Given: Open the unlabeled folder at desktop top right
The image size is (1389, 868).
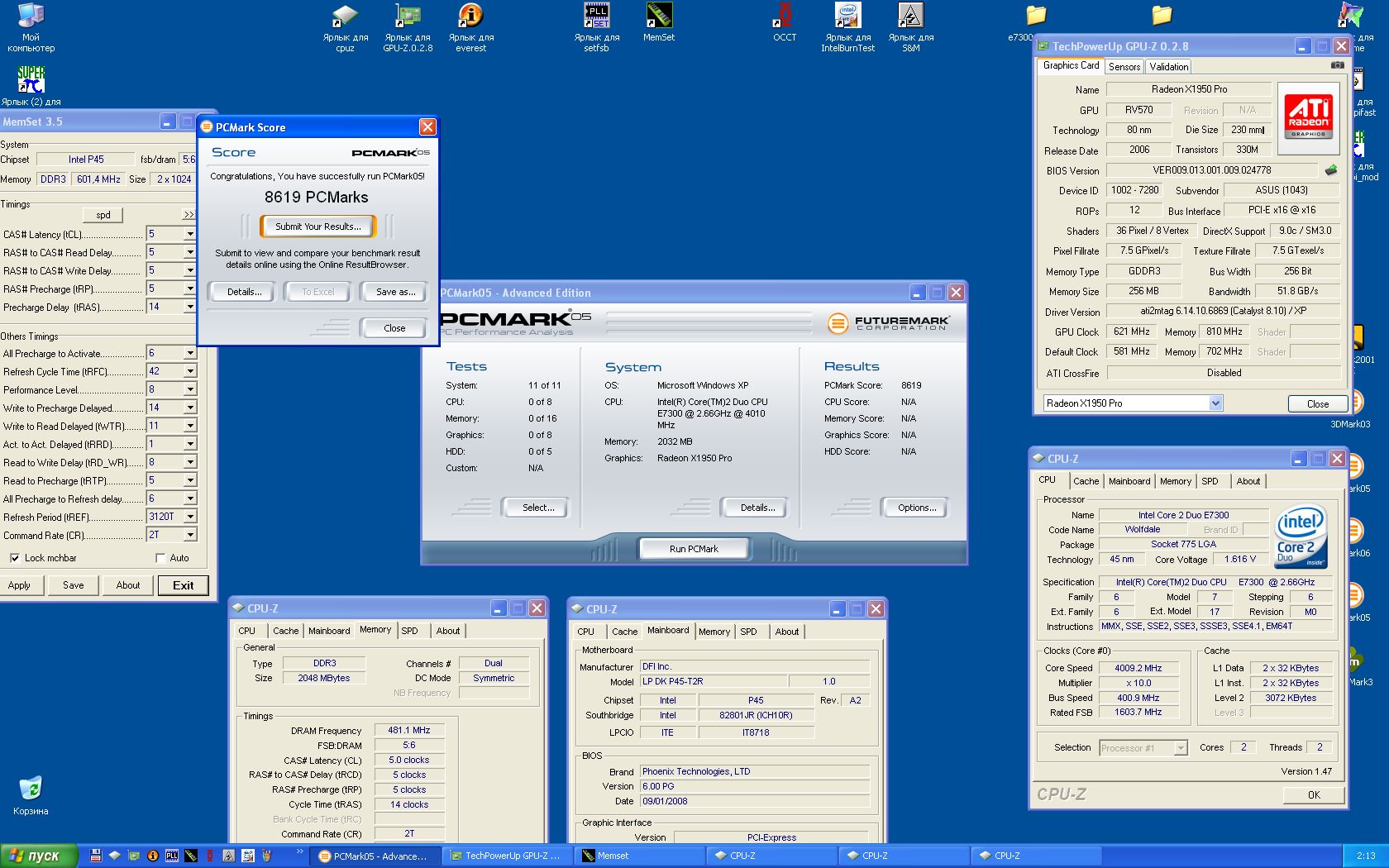Looking at the screenshot, I should [1162, 15].
